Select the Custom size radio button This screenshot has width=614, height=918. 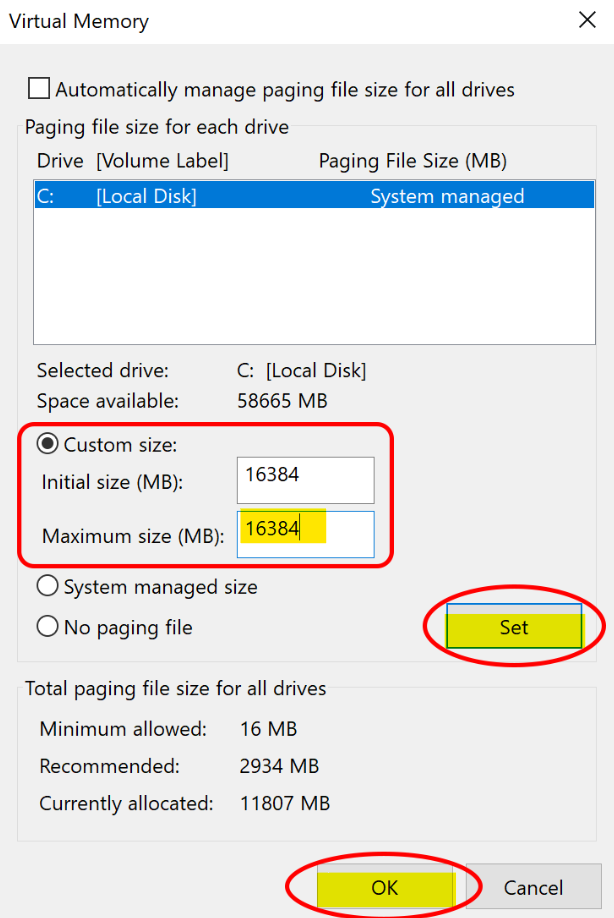pyautogui.click(x=47, y=444)
